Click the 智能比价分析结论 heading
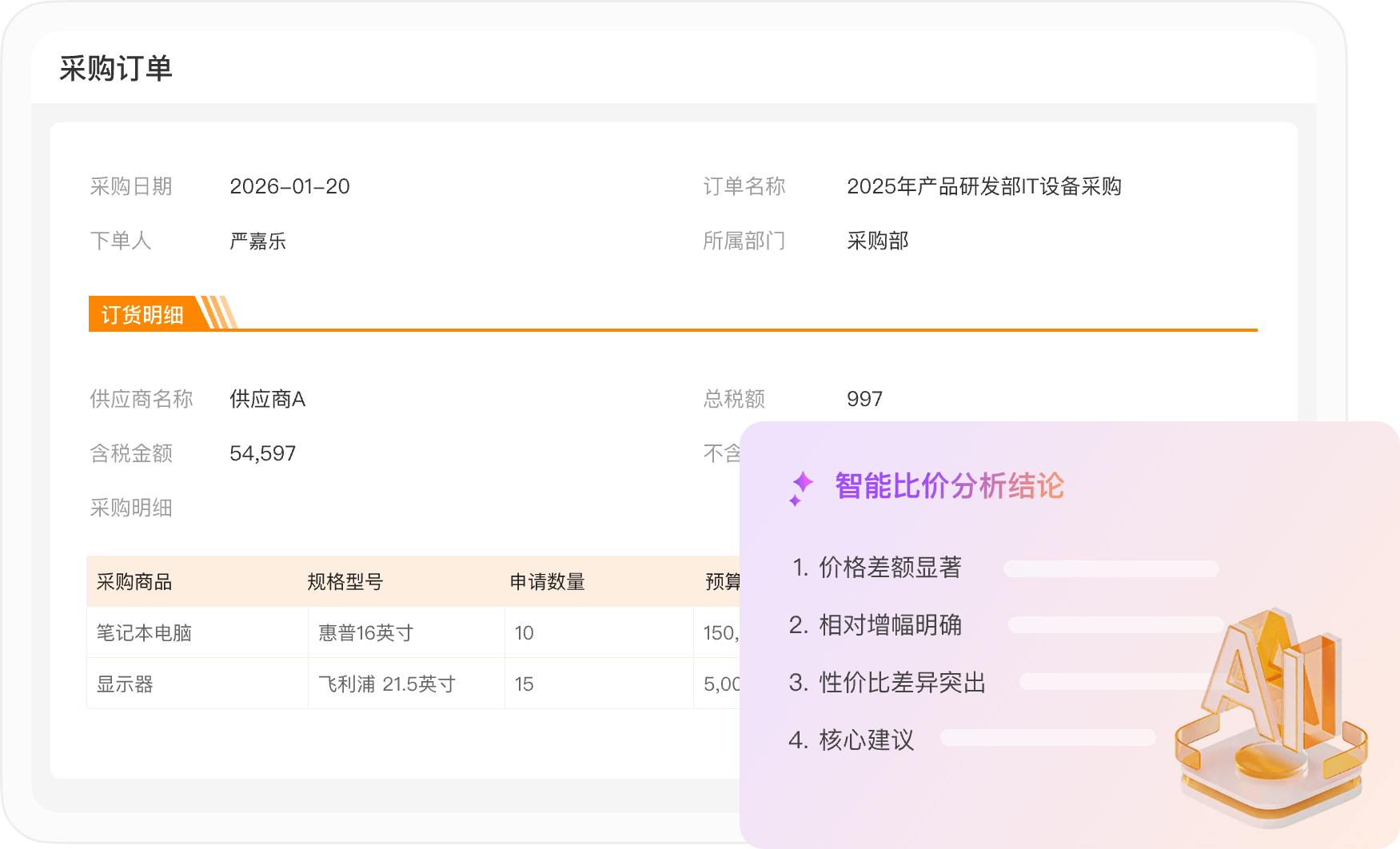This screenshot has width=1400, height=849. 949,486
